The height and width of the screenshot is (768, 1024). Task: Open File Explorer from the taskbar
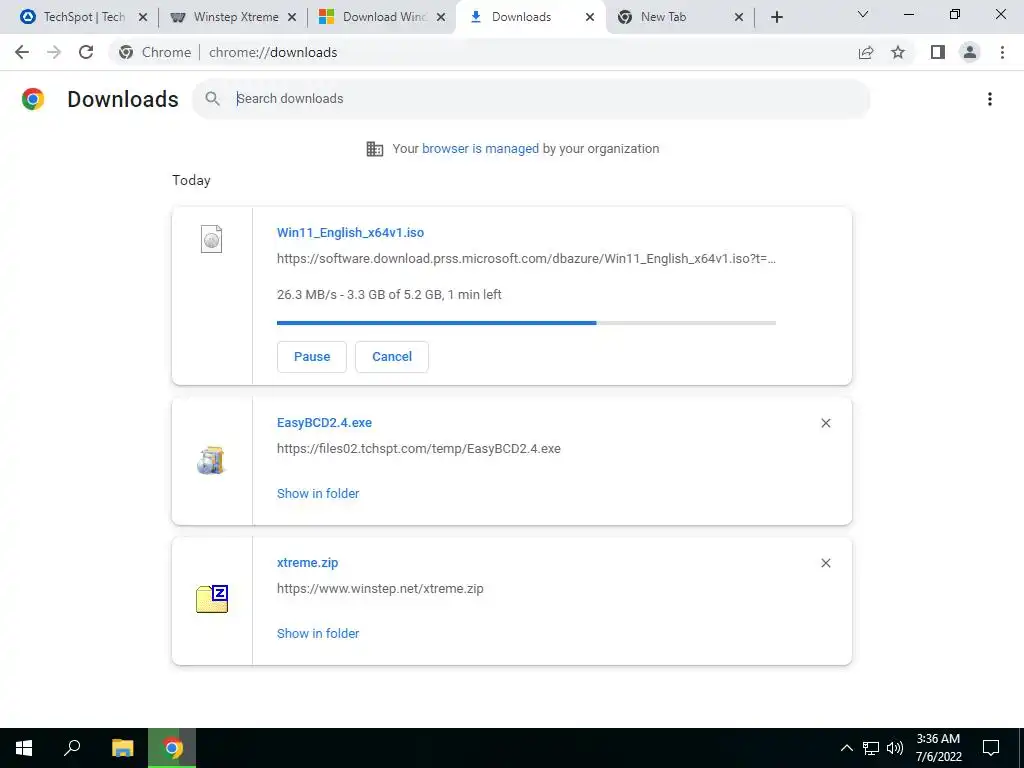coord(122,748)
